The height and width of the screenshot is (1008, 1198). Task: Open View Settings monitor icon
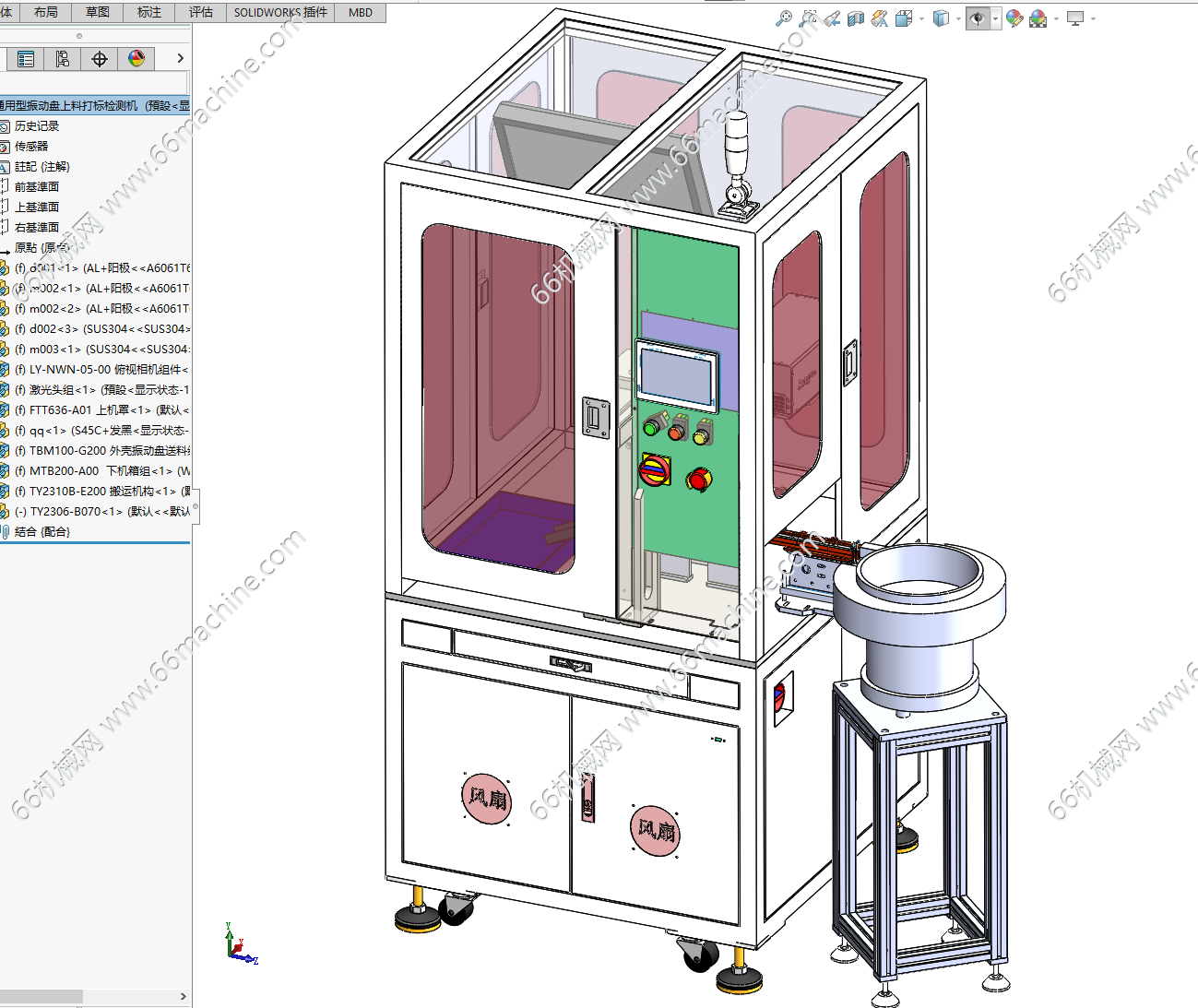[x=1075, y=18]
